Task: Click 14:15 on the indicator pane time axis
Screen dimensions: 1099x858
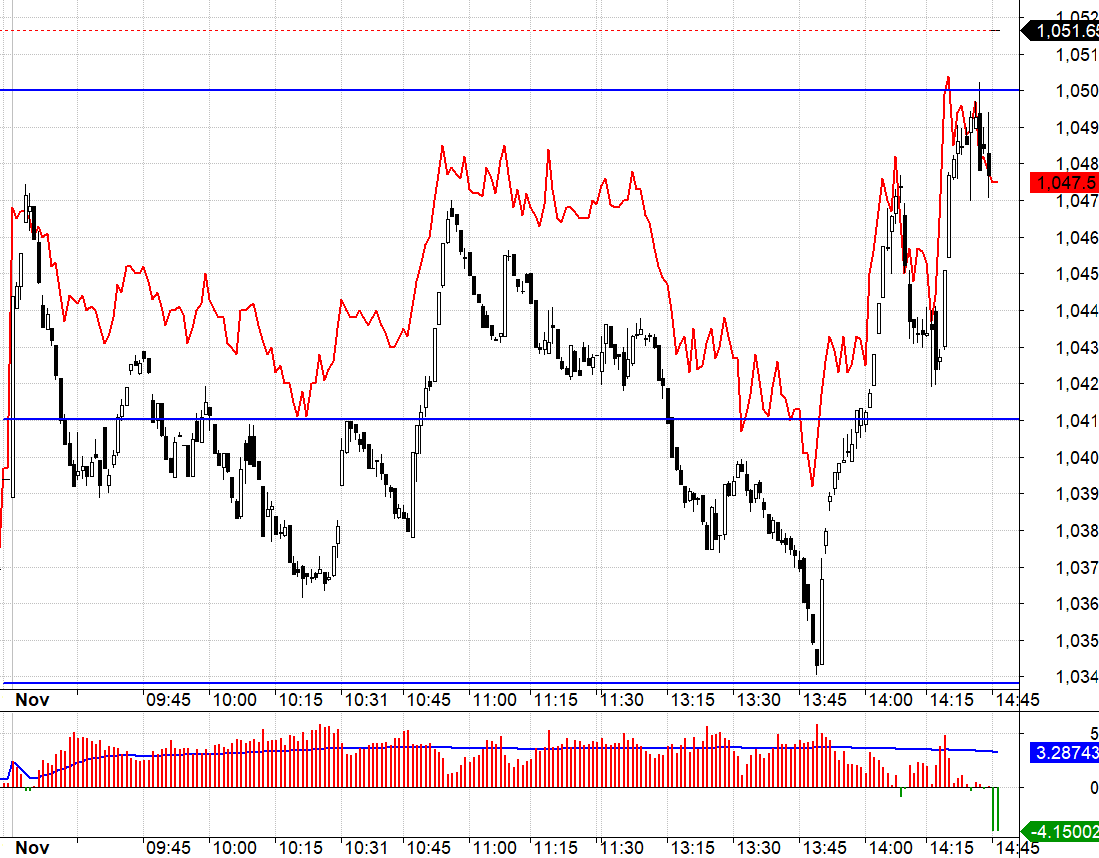Action: 952,848
